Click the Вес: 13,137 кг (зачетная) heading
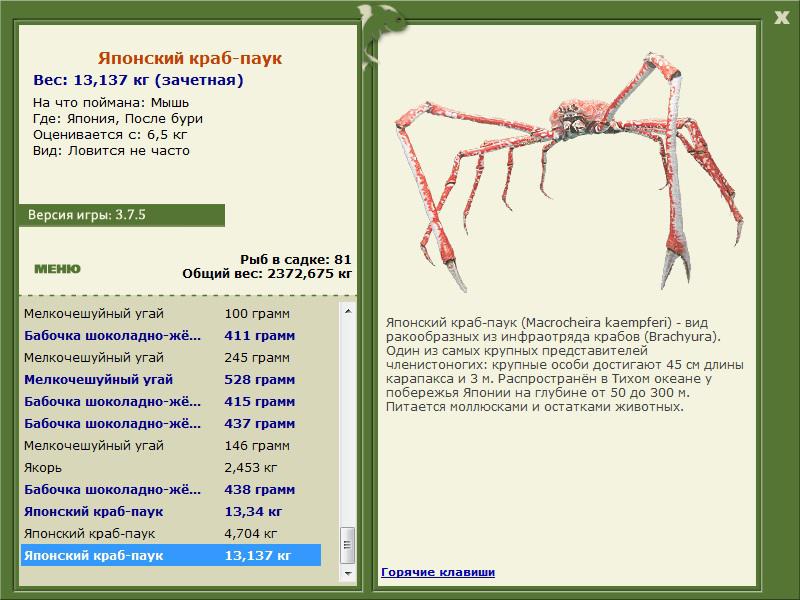 (x=138, y=80)
